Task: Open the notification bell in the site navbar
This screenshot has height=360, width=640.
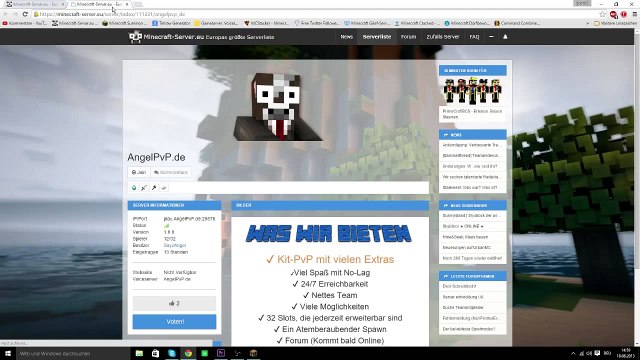Action: tap(505, 37)
